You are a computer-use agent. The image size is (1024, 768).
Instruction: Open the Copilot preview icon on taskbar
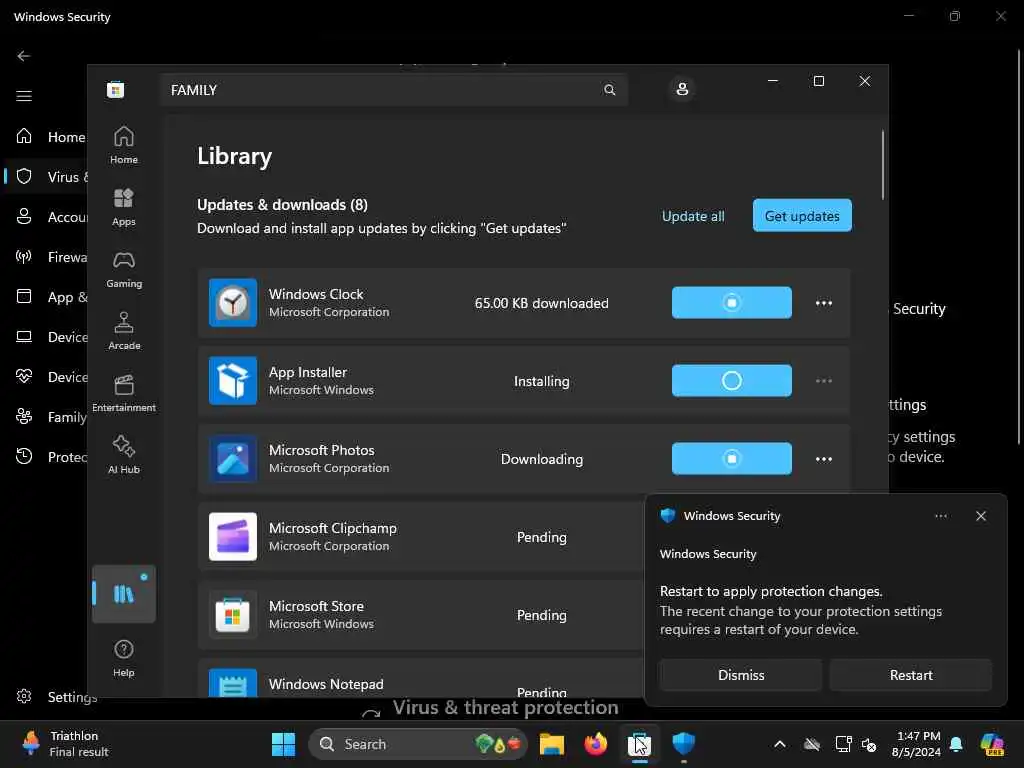pos(992,744)
